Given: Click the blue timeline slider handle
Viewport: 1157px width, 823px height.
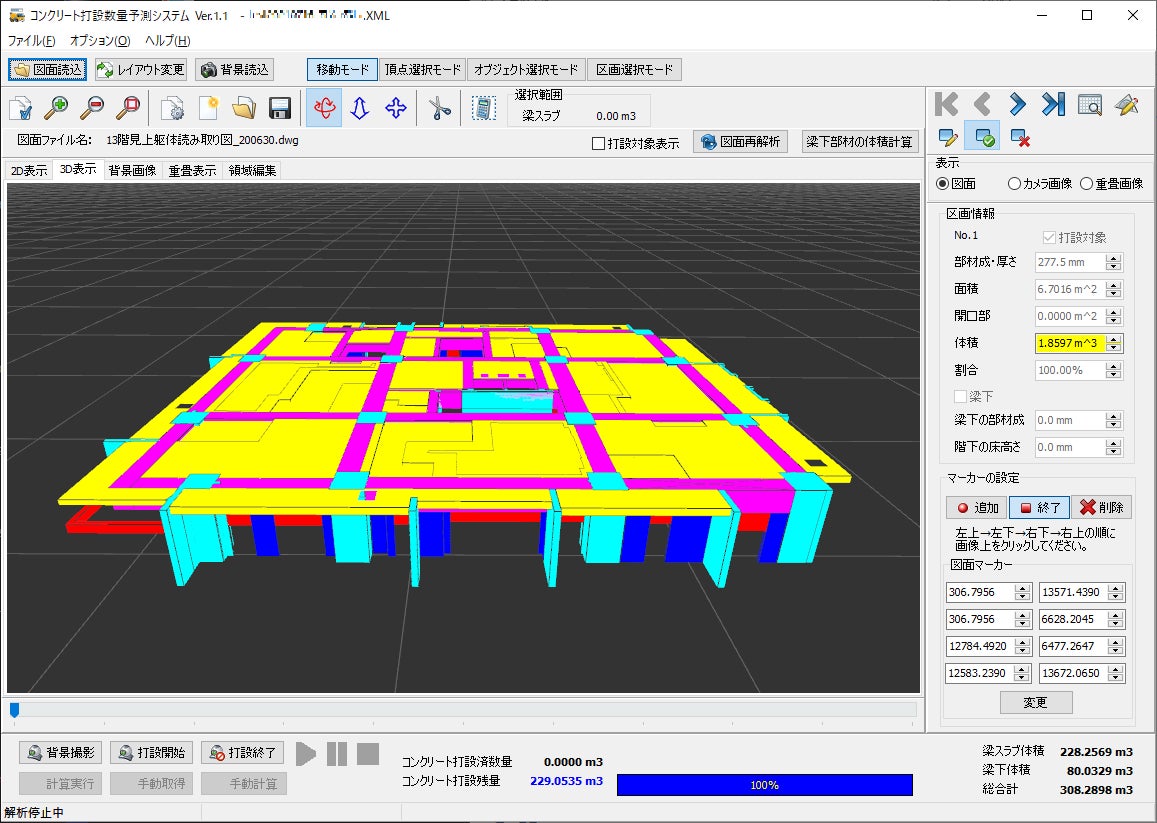Looking at the screenshot, I should click(x=14, y=710).
